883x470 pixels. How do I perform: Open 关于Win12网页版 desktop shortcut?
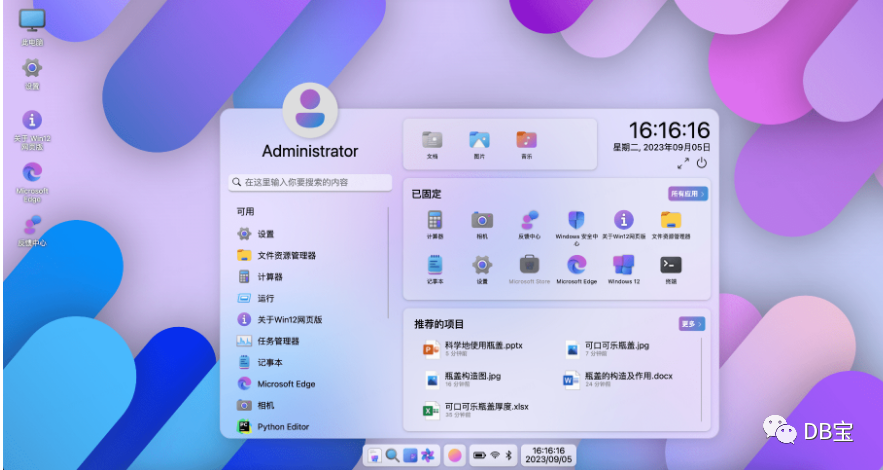32,130
